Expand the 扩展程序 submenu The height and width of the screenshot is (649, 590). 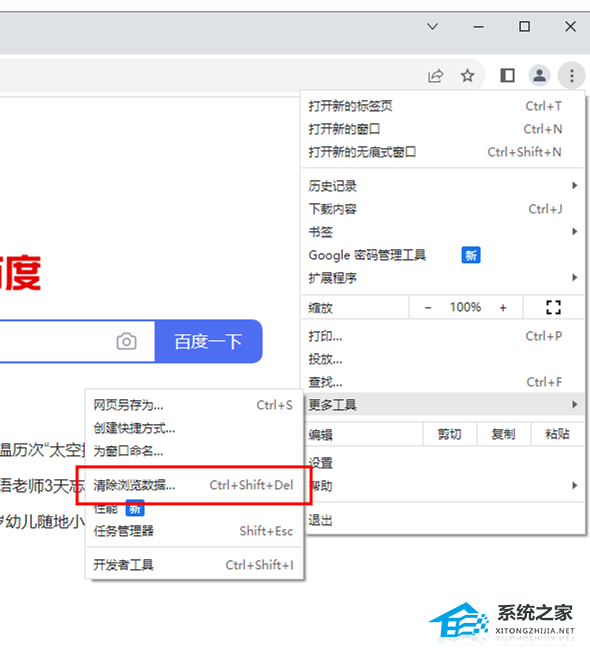tap(443, 278)
